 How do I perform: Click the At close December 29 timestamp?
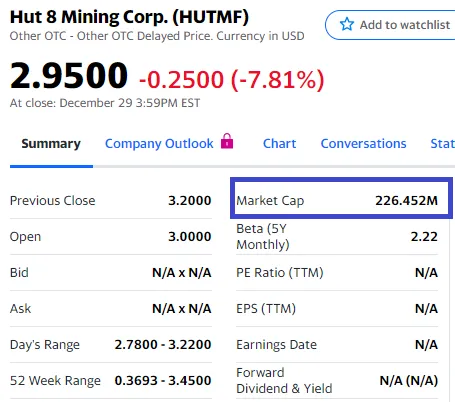click(105, 103)
